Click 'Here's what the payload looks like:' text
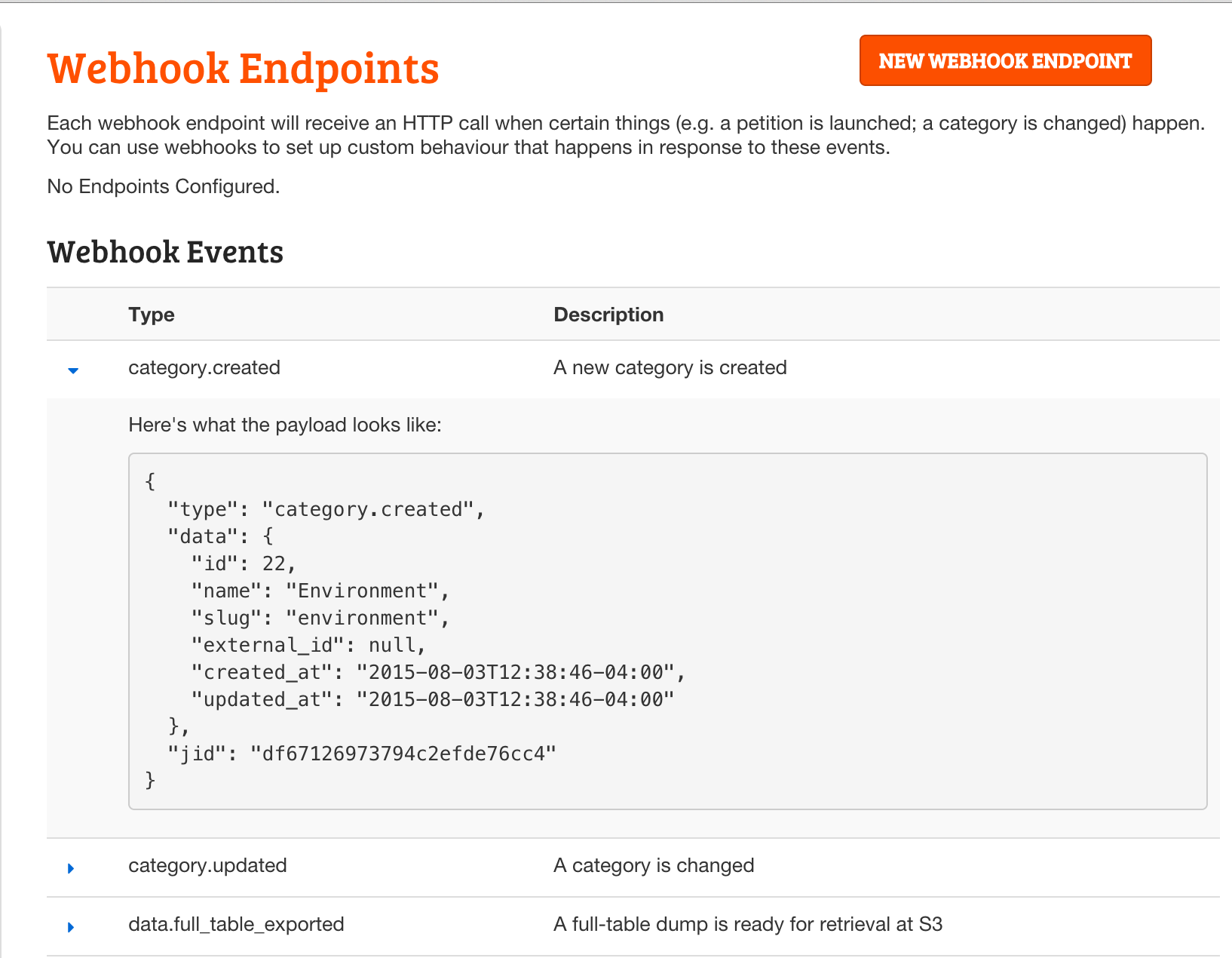 (x=285, y=425)
